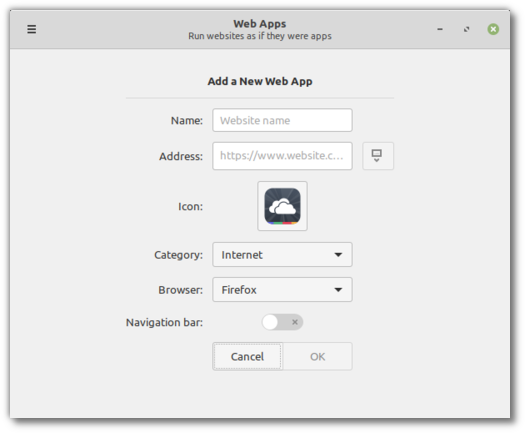This screenshot has height=434, width=526.
Task: Click the x mark inside the Navigation bar switch
Action: click(x=295, y=322)
